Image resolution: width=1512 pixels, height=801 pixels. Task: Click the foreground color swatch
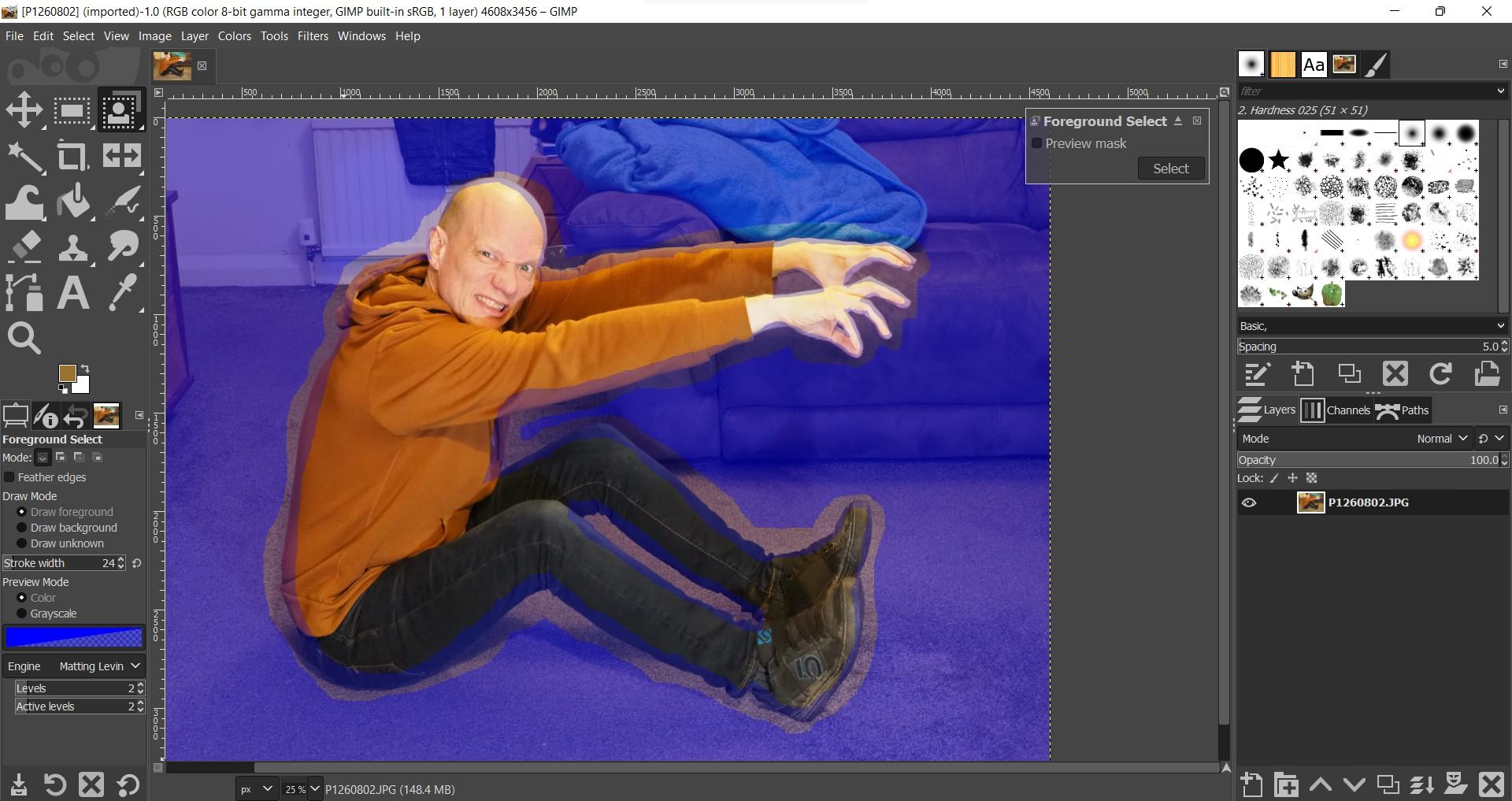pyautogui.click(x=67, y=373)
